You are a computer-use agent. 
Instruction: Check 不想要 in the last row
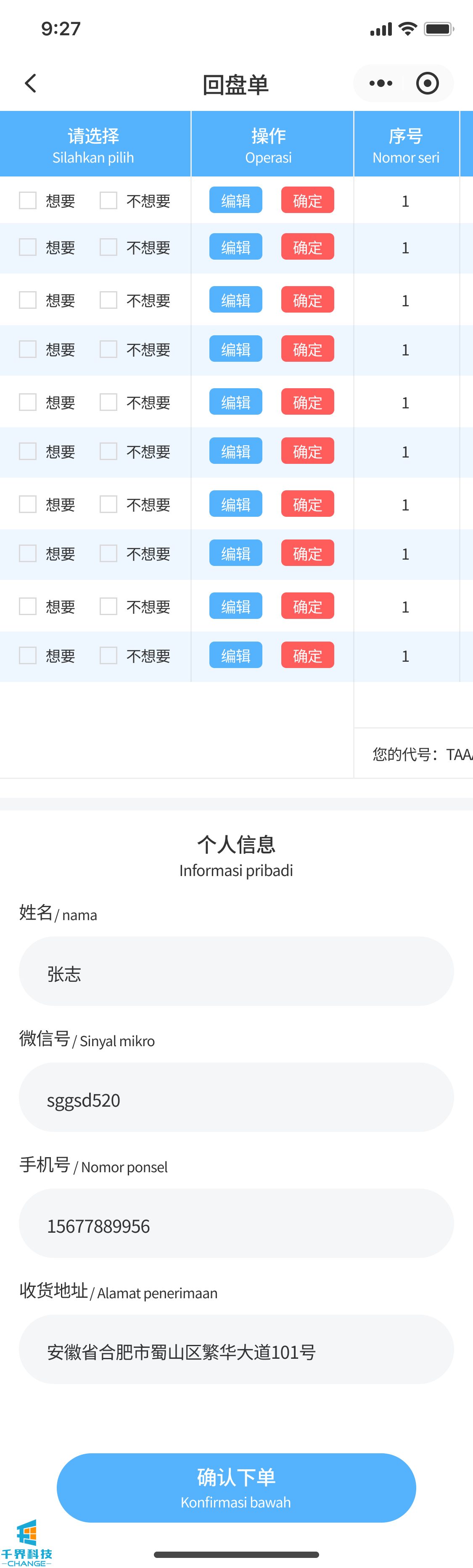click(x=108, y=655)
